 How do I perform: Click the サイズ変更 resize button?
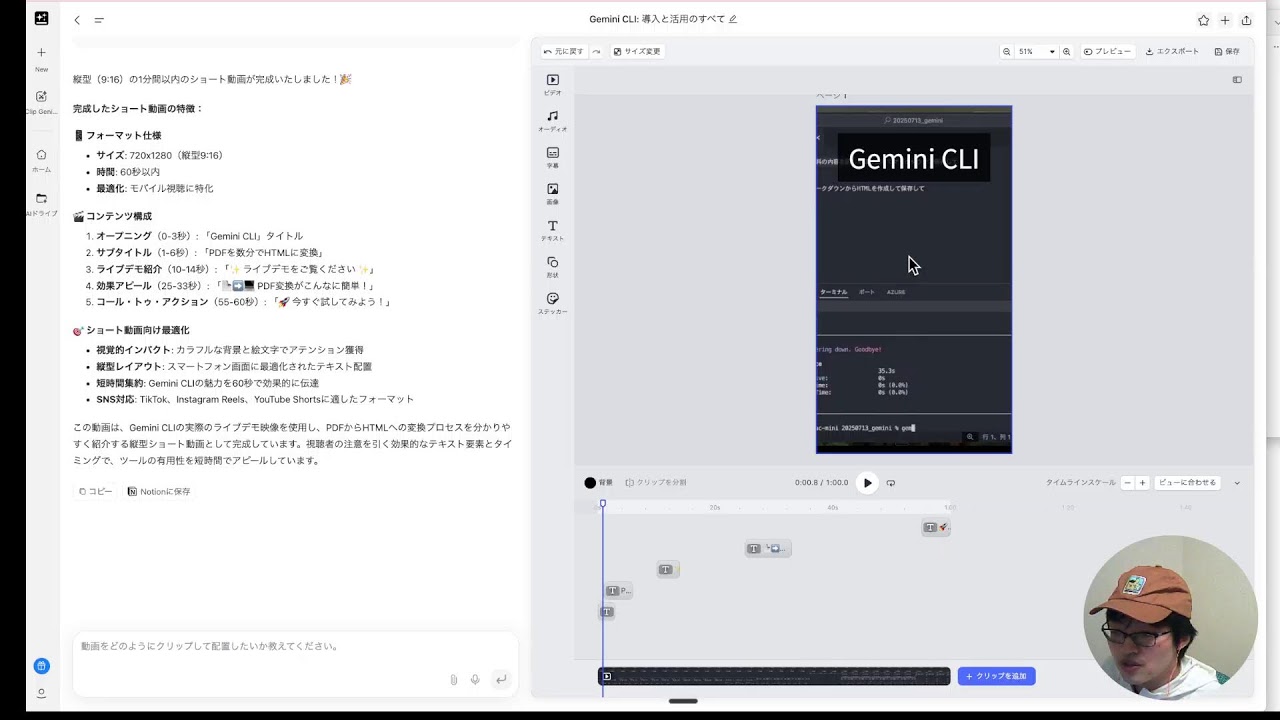(637, 51)
